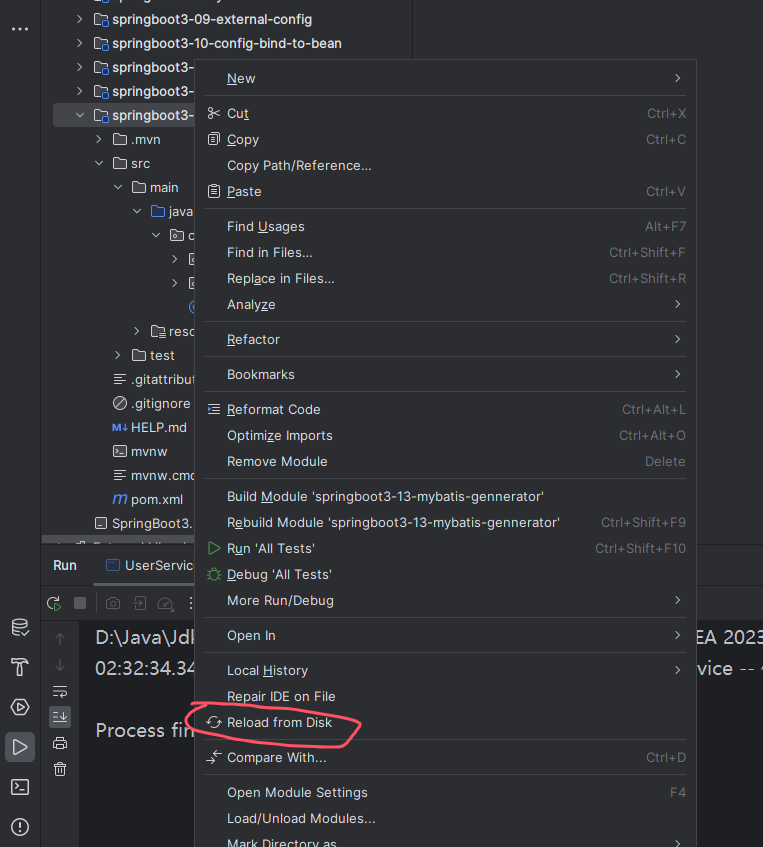The height and width of the screenshot is (847, 763).
Task: Collapse the src folder
Action: pos(99,163)
